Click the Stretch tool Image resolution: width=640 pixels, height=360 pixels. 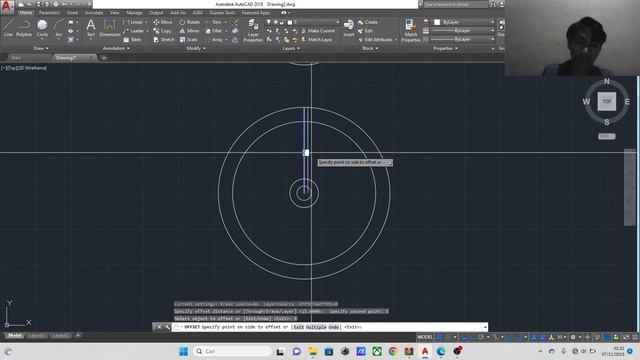(x=164, y=40)
